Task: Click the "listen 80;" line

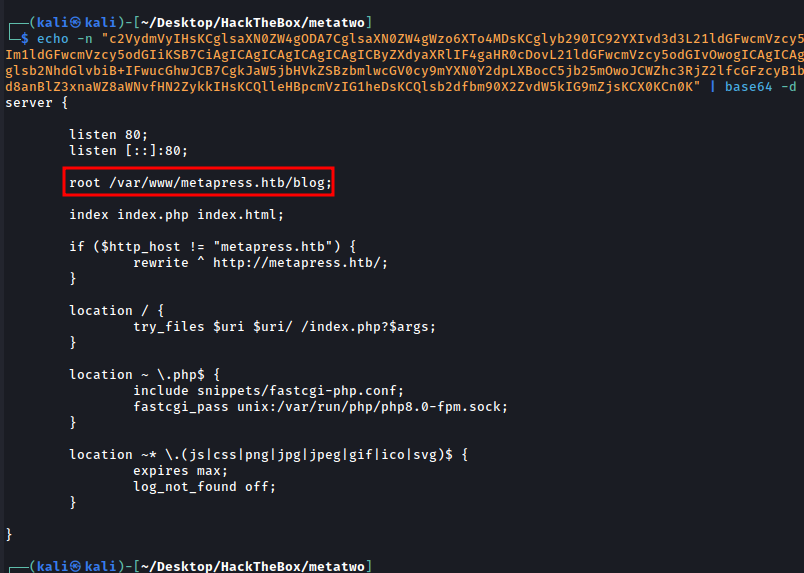Action: click(109, 134)
